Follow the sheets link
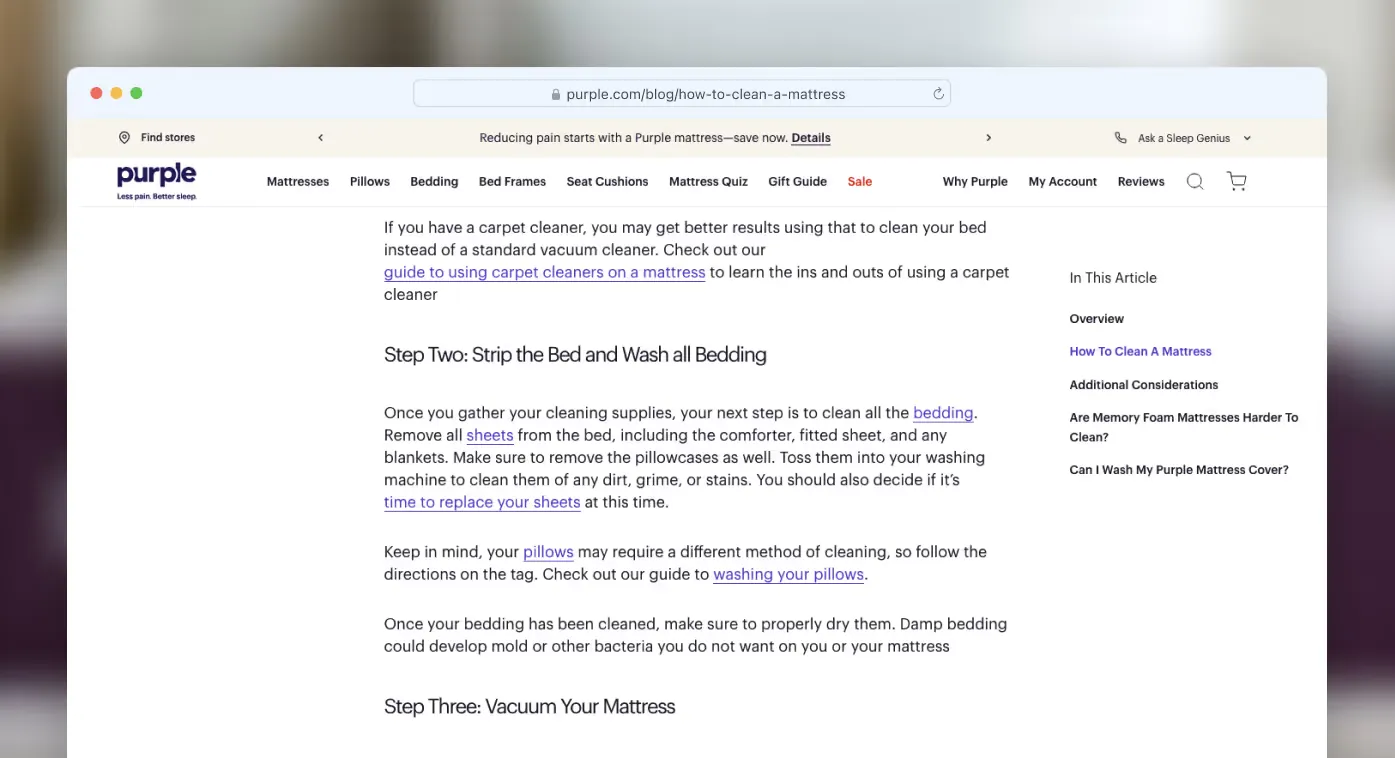This screenshot has height=758, width=1395. (x=490, y=435)
